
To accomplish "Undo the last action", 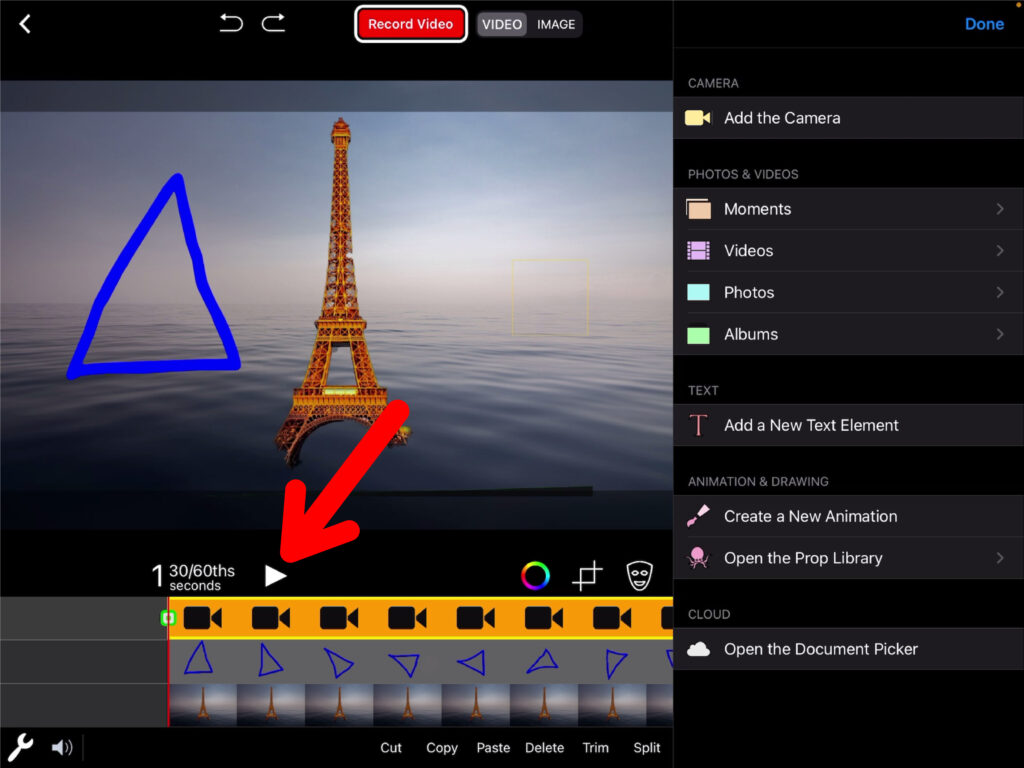I will (231, 23).
